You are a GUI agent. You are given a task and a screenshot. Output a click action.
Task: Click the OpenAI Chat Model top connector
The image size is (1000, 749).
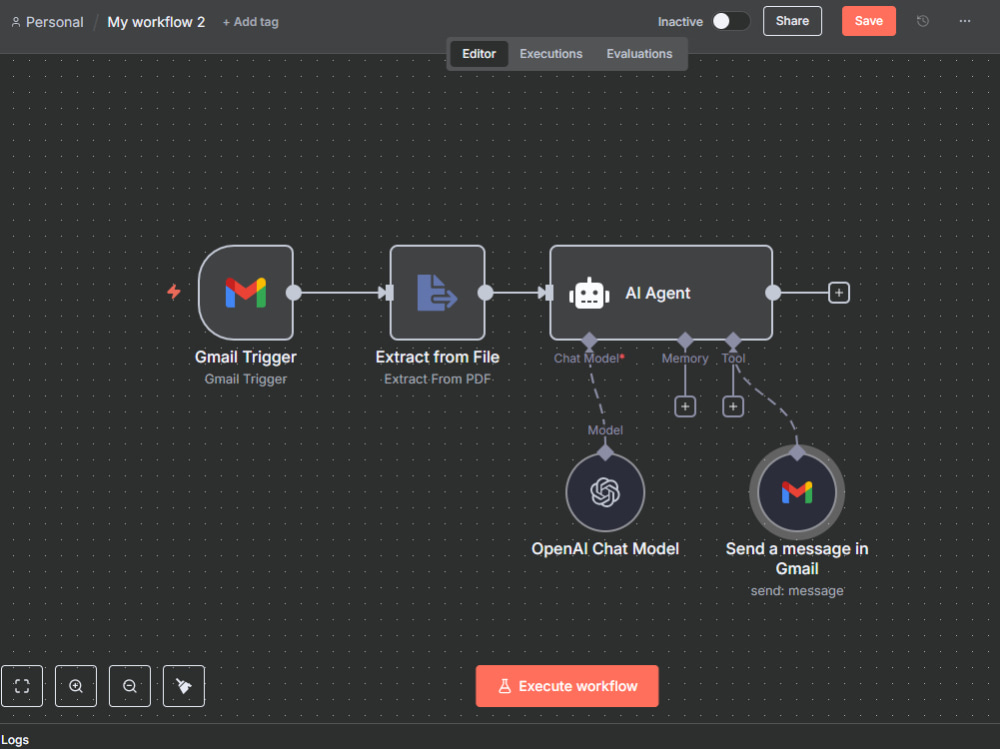605,453
